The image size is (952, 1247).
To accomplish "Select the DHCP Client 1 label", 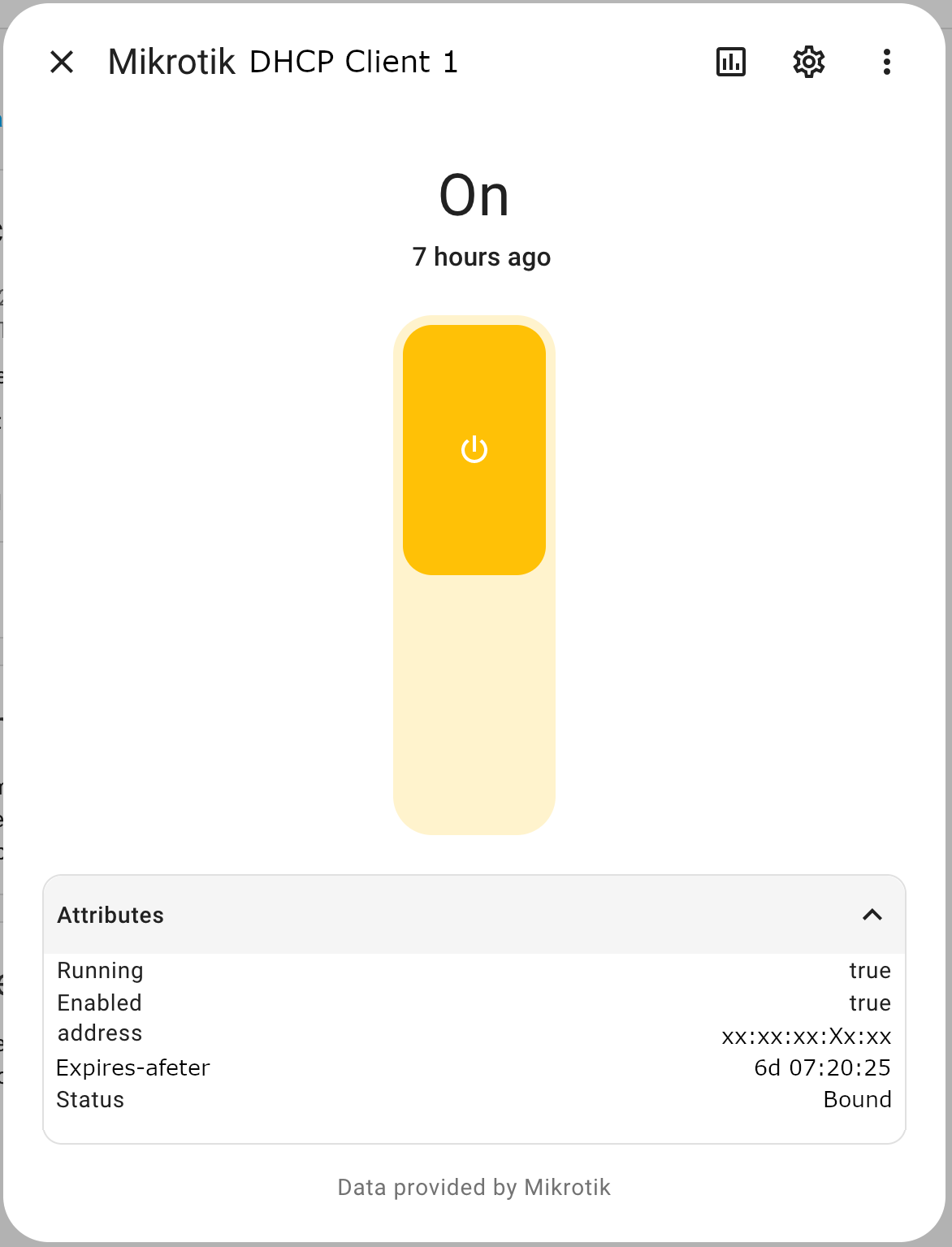I will coord(351,61).
